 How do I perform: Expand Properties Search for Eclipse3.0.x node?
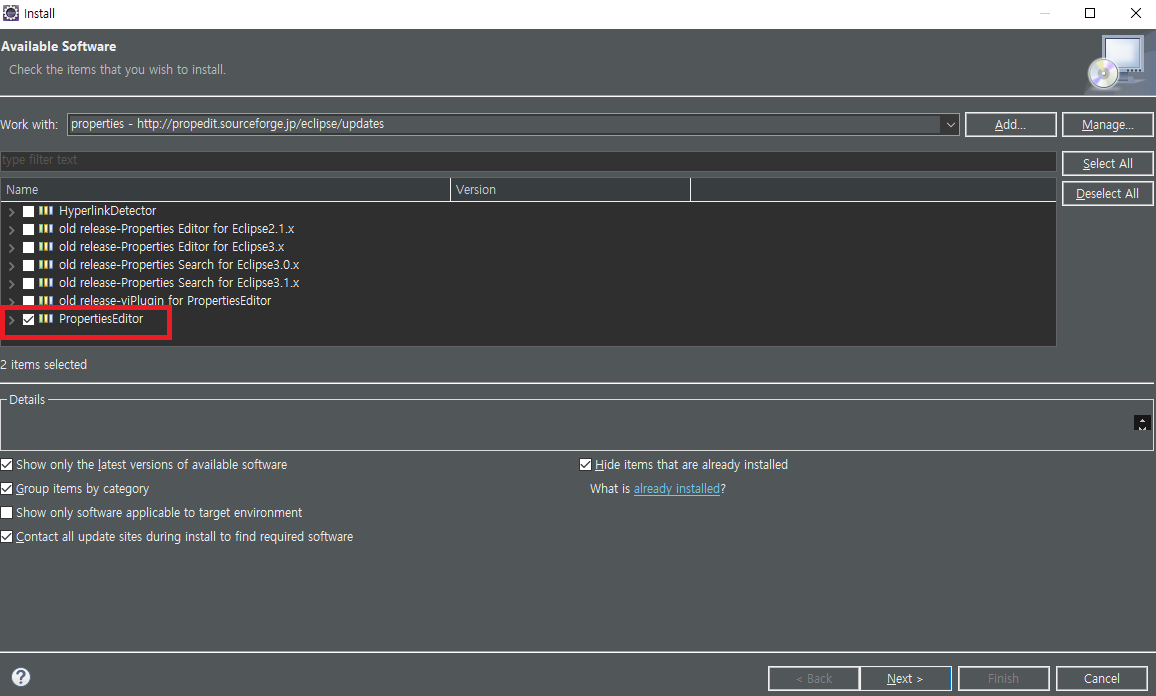click(11, 265)
